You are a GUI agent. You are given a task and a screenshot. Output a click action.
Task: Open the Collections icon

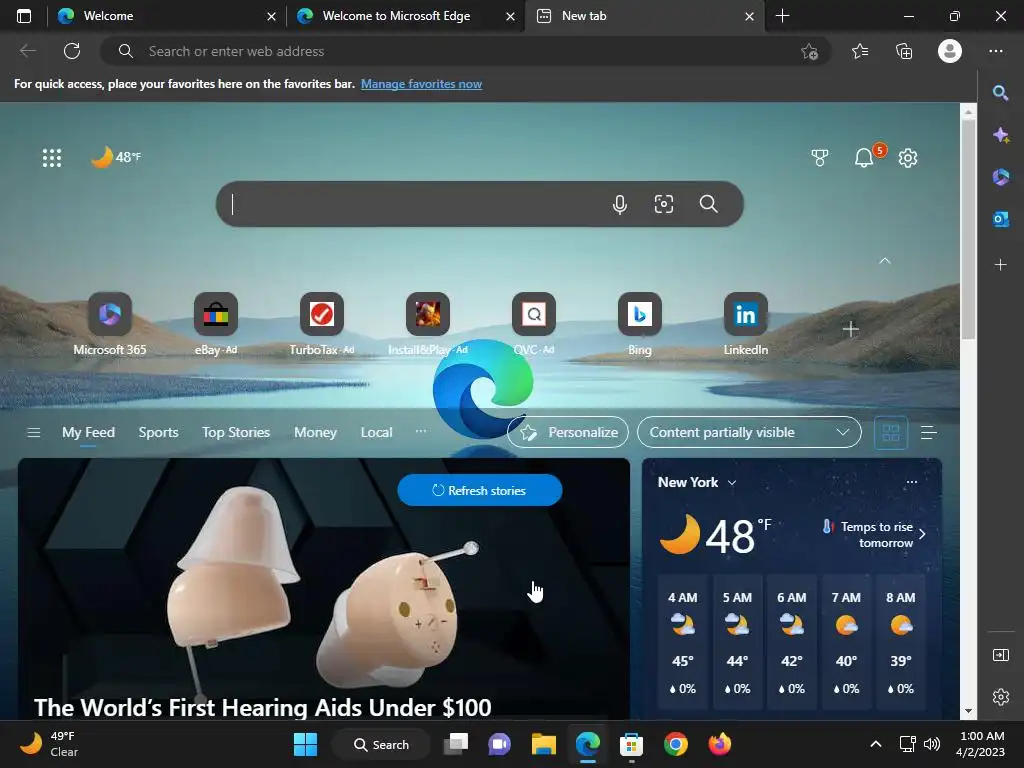[x=904, y=51]
